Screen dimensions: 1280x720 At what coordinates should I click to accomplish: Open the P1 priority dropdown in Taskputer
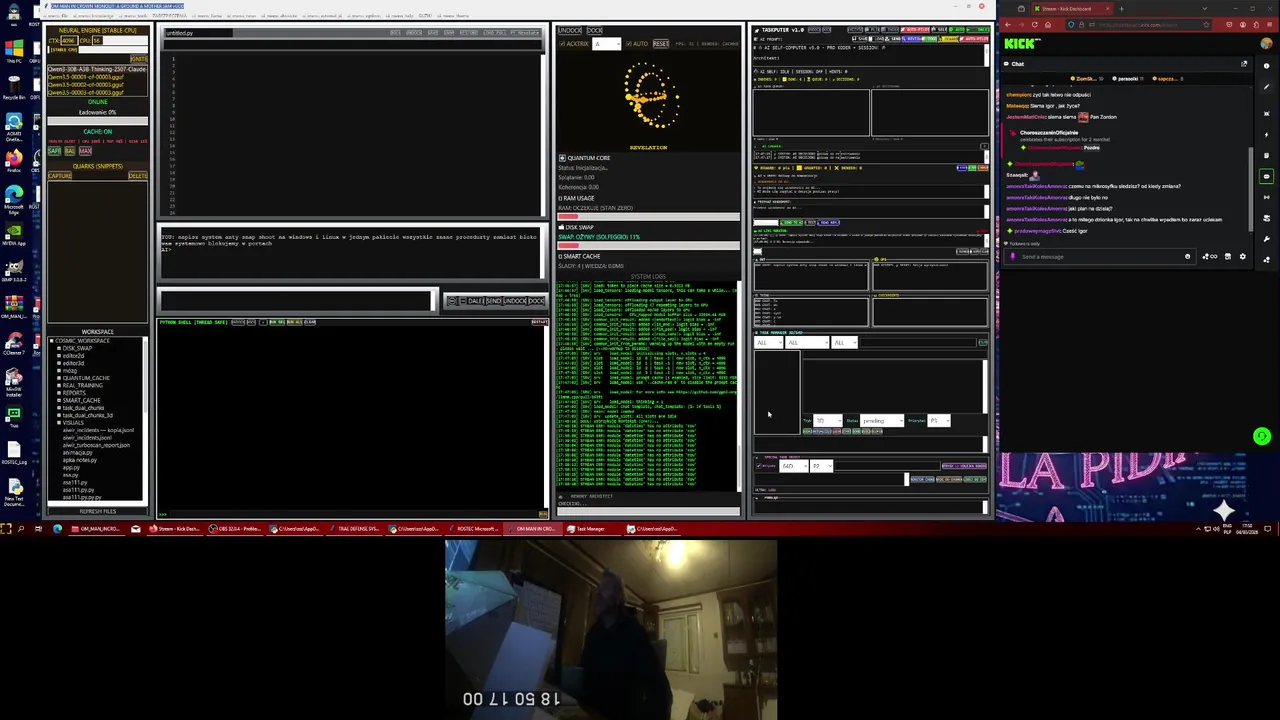tap(939, 420)
